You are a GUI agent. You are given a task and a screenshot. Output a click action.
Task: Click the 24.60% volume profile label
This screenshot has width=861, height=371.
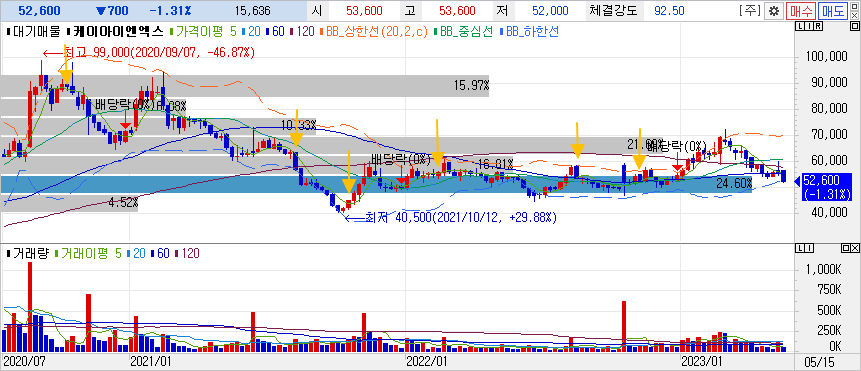(x=734, y=183)
